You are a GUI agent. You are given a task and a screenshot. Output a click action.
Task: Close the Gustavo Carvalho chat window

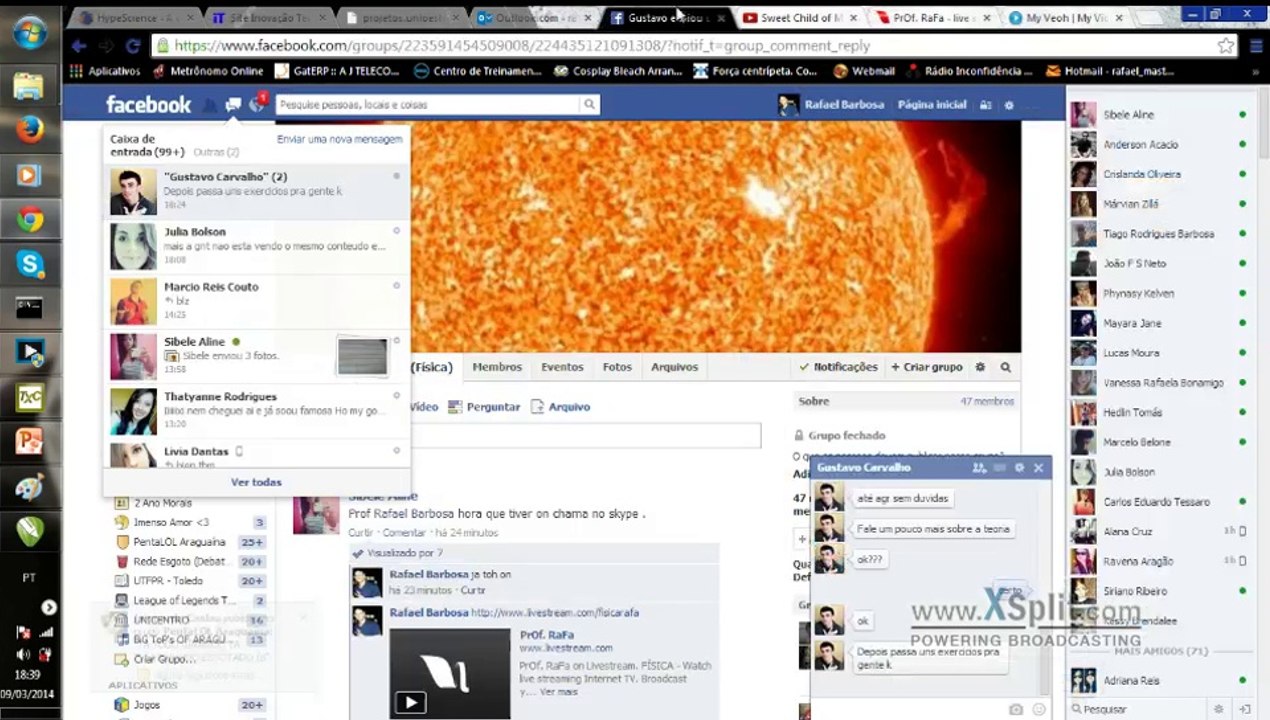pos(1038,468)
